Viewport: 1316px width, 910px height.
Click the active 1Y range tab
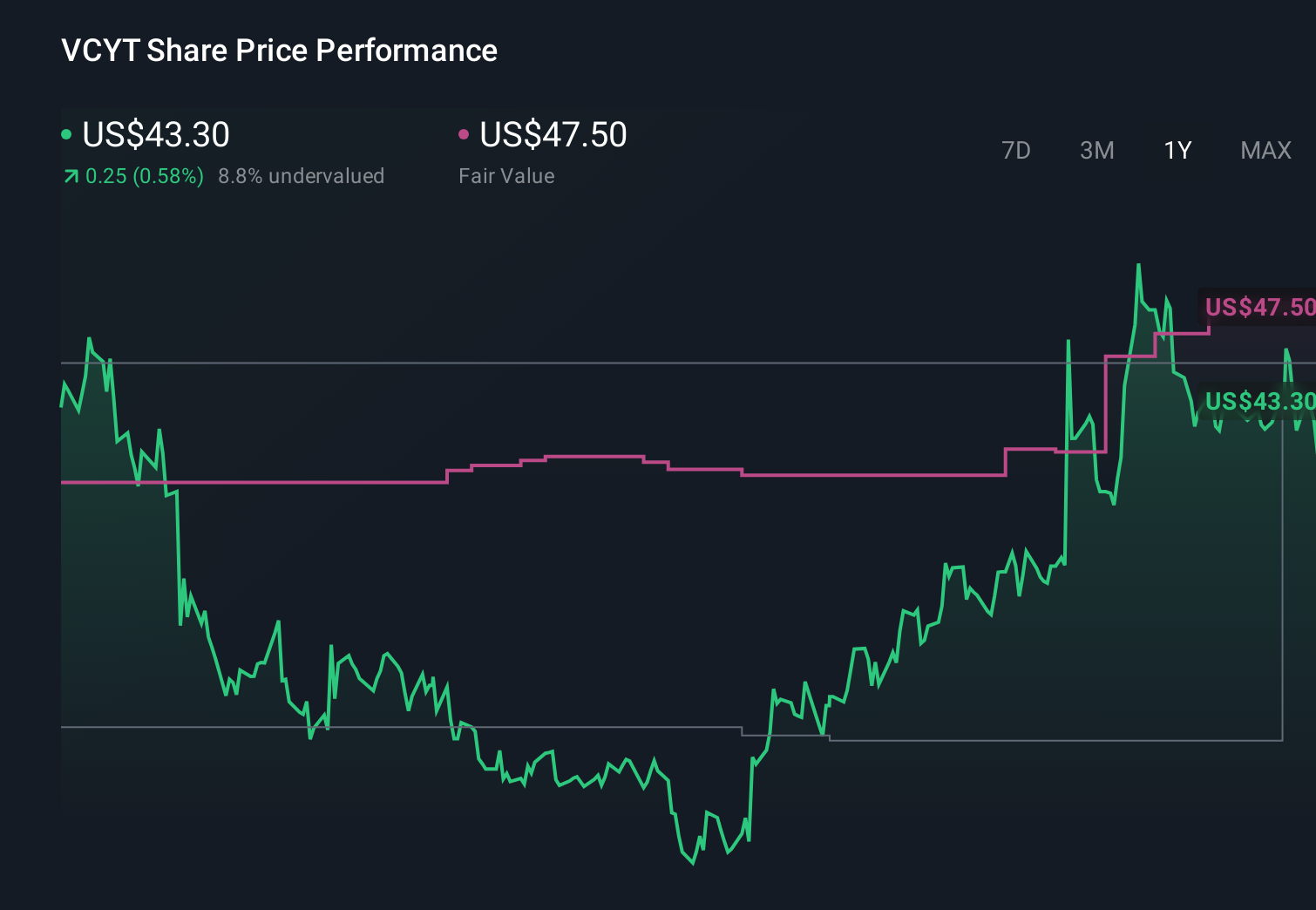1177,151
